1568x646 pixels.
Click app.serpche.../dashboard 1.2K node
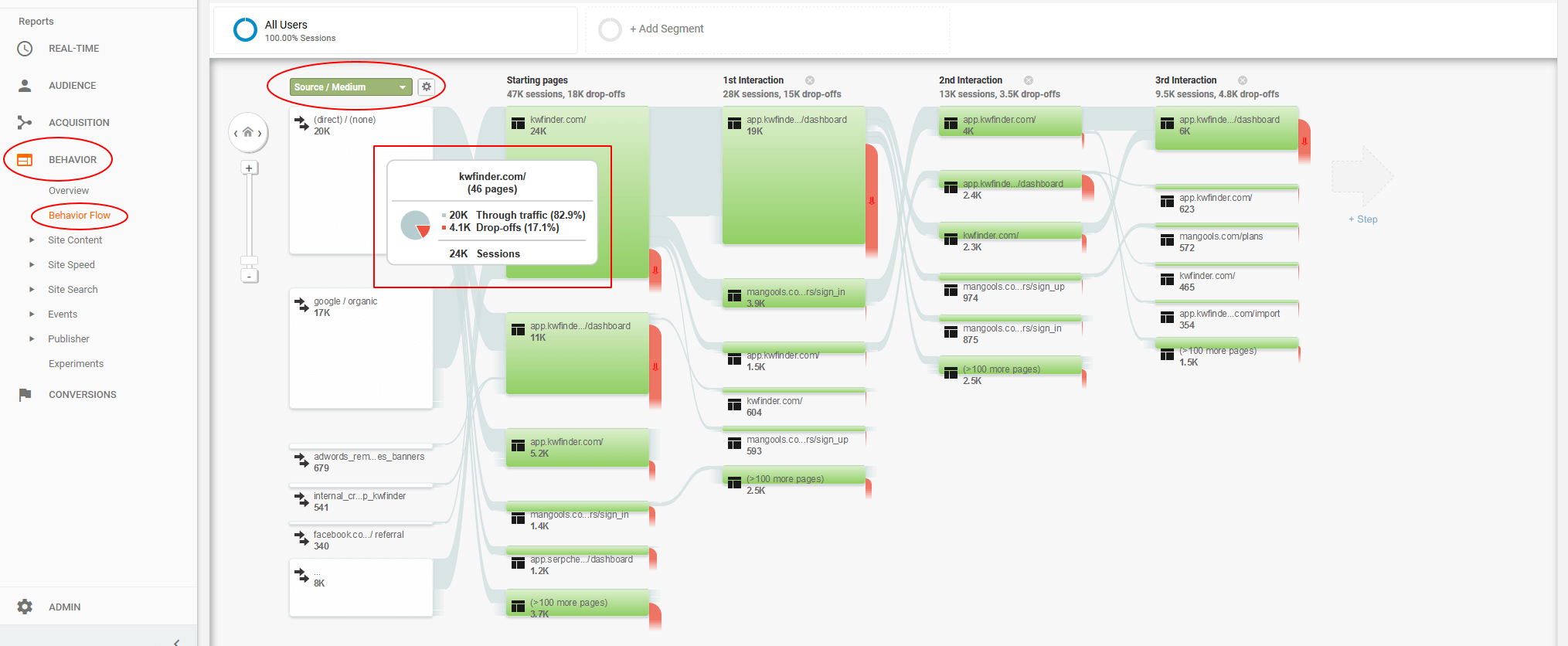pyautogui.click(x=577, y=561)
